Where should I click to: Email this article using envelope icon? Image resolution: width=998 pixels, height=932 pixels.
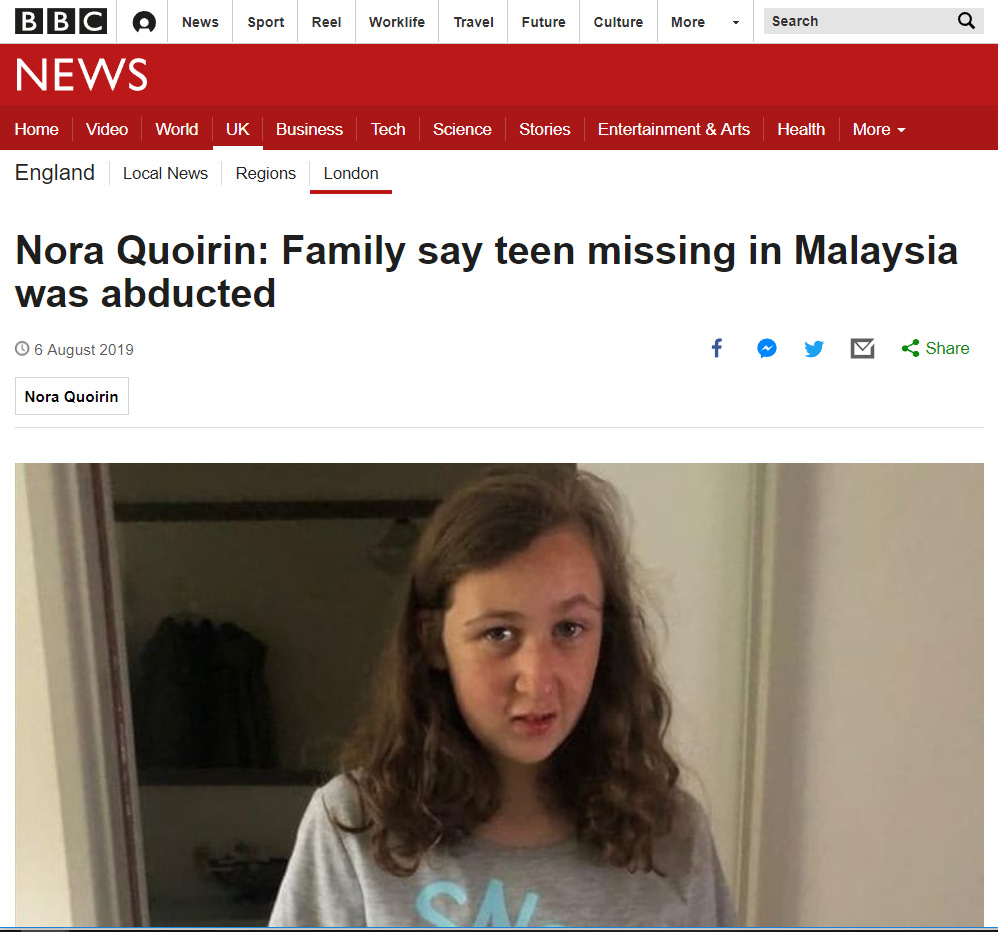click(862, 348)
